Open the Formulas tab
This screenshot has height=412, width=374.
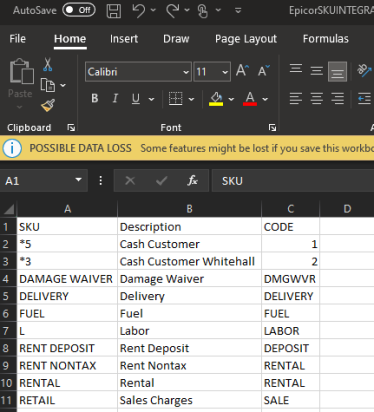326,39
